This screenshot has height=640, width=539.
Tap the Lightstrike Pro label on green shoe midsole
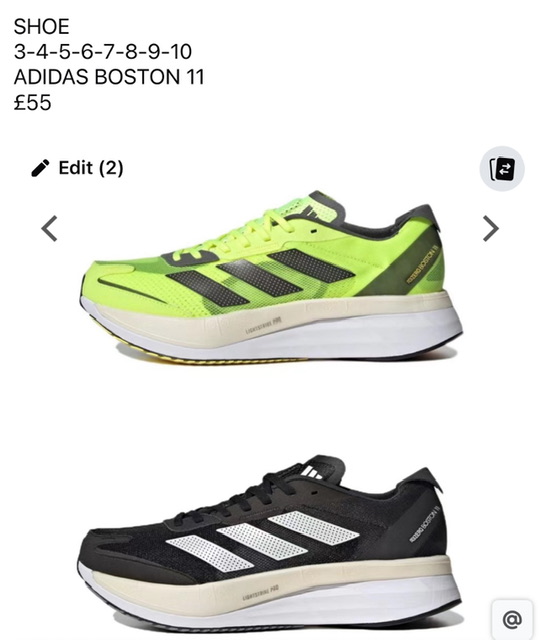coord(264,325)
